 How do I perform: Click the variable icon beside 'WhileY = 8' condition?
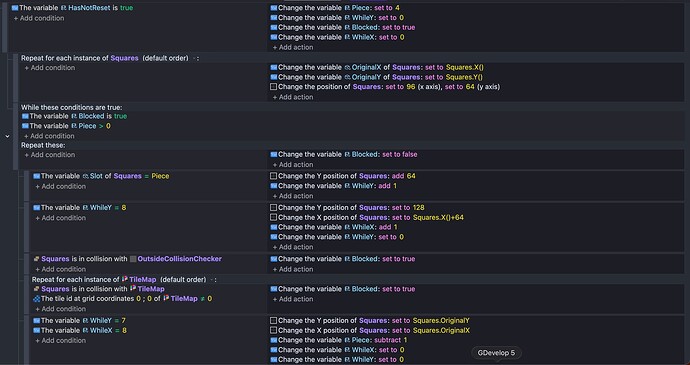[x=37, y=208]
